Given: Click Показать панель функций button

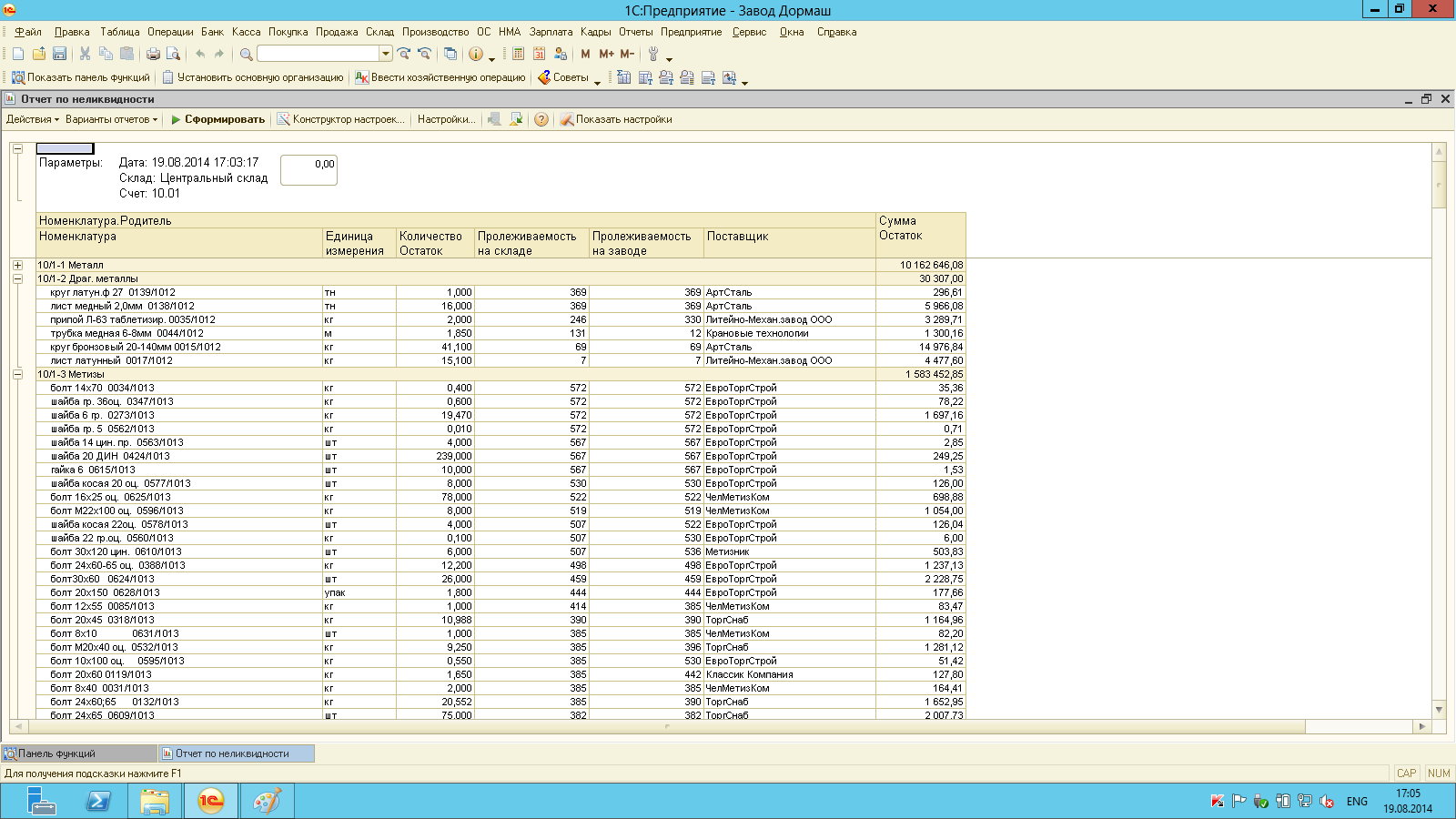Looking at the screenshot, I should tap(80, 77).
